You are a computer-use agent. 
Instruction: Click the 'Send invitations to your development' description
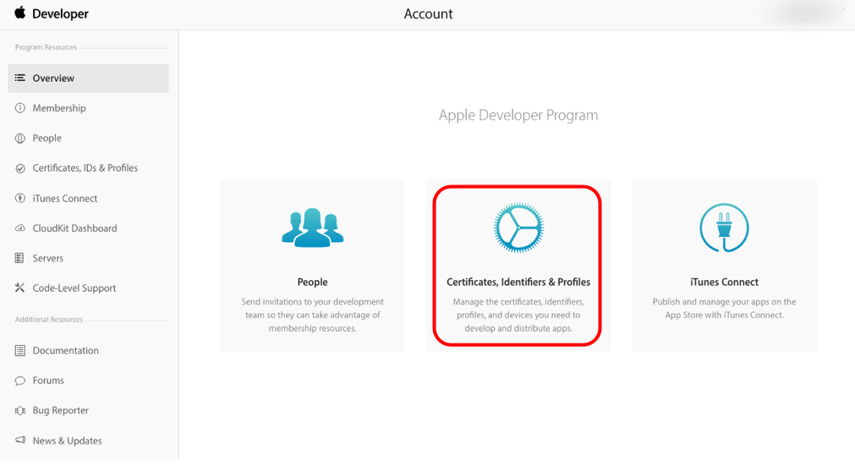pyautogui.click(x=312, y=315)
